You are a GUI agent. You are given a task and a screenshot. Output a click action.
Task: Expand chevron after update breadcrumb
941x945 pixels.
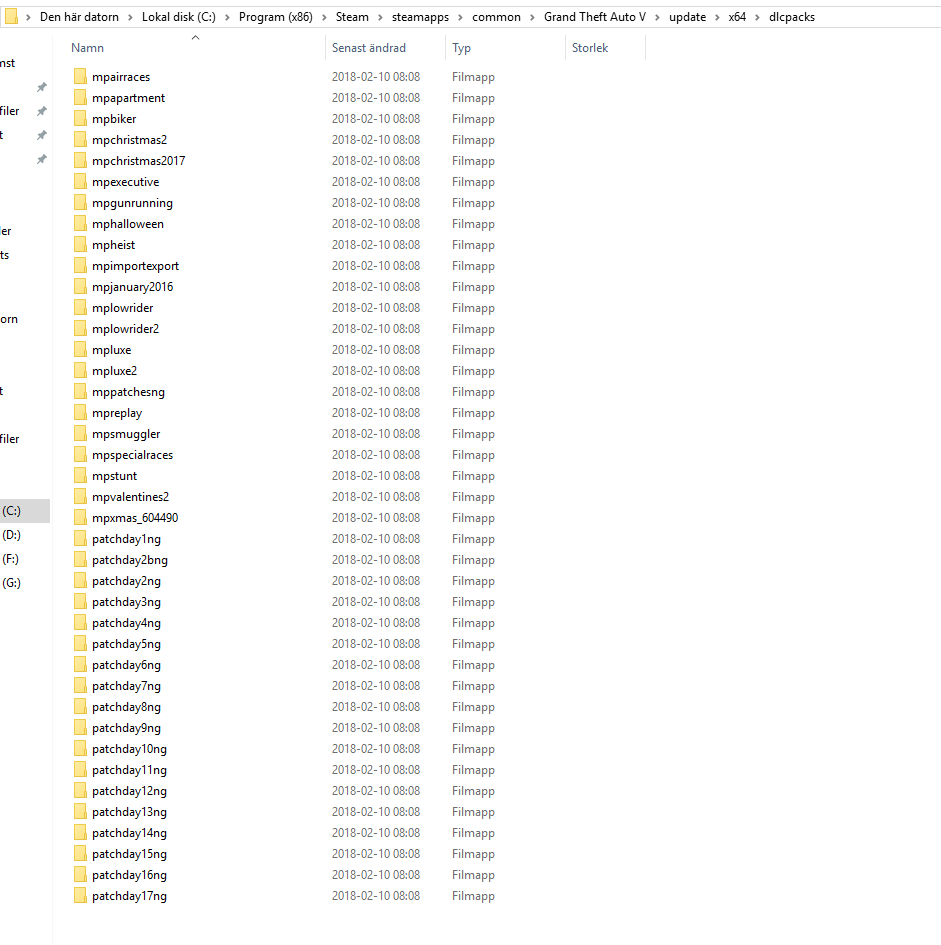tap(717, 17)
